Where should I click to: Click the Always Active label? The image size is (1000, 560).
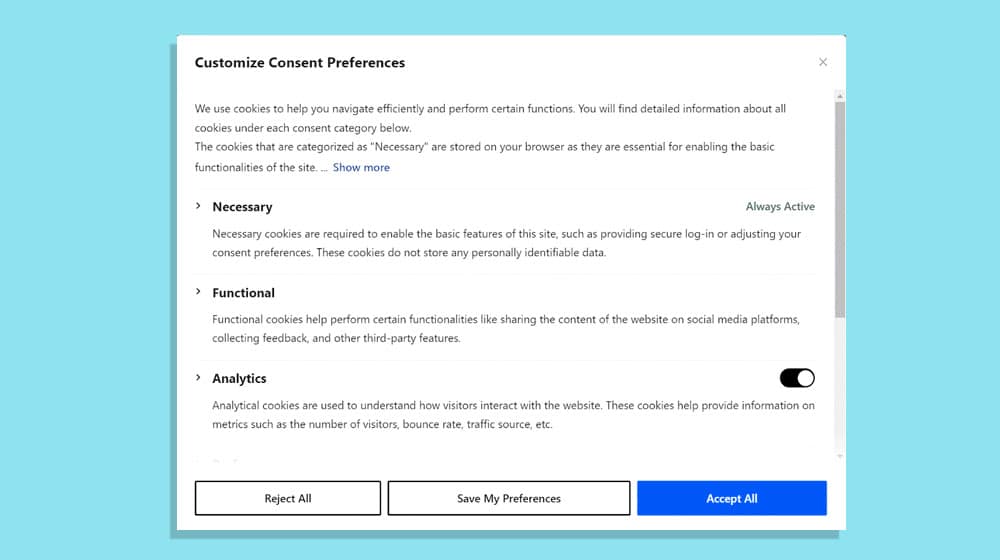(780, 207)
